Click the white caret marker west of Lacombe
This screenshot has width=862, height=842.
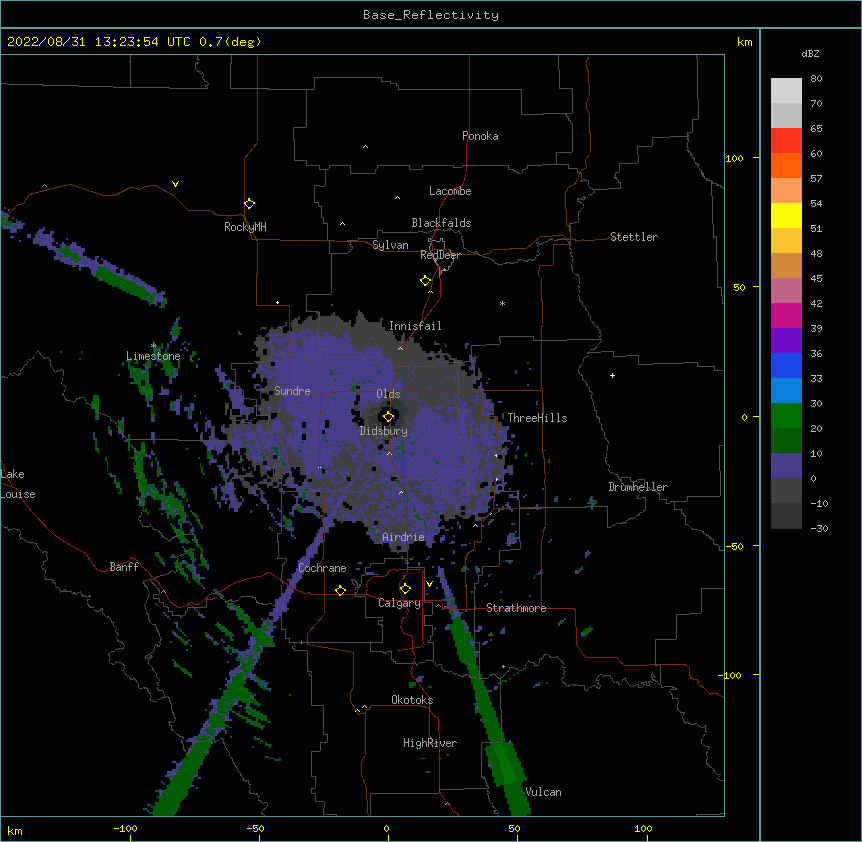pyautogui.click(x=397, y=198)
